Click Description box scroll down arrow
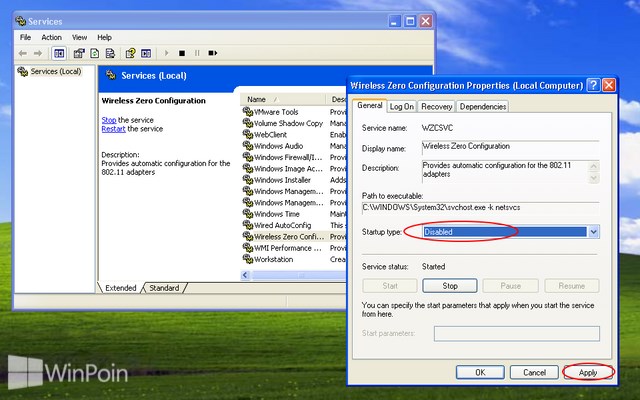640x400 pixels. tap(593, 178)
